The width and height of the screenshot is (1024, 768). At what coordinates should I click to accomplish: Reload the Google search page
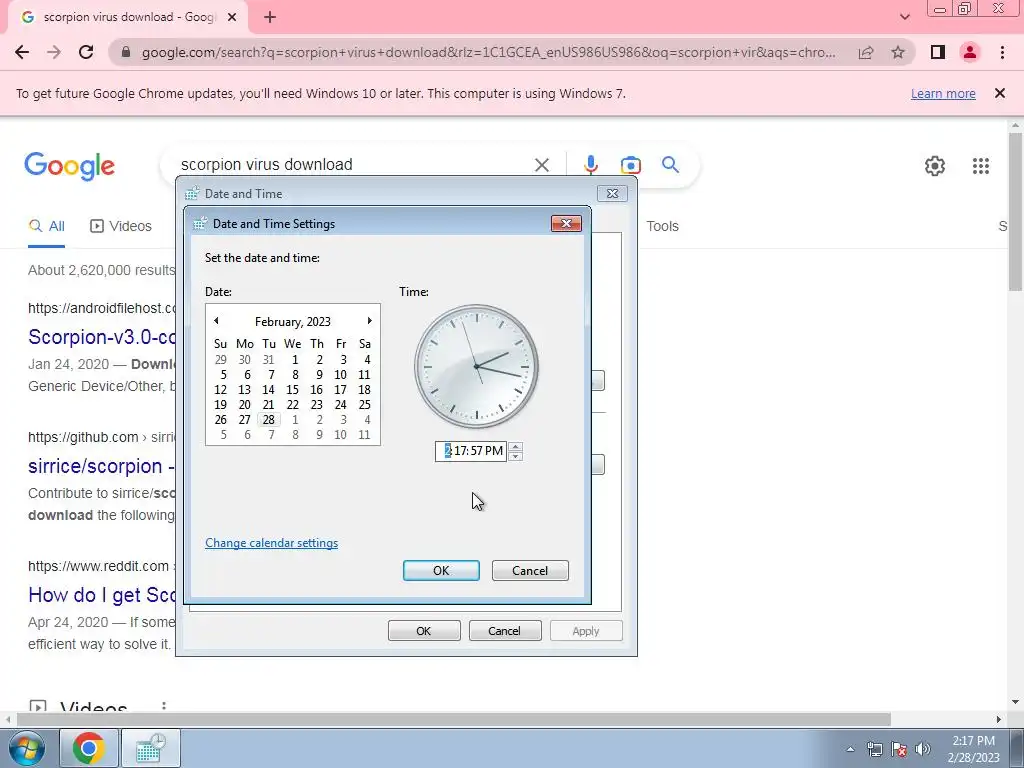click(x=86, y=52)
